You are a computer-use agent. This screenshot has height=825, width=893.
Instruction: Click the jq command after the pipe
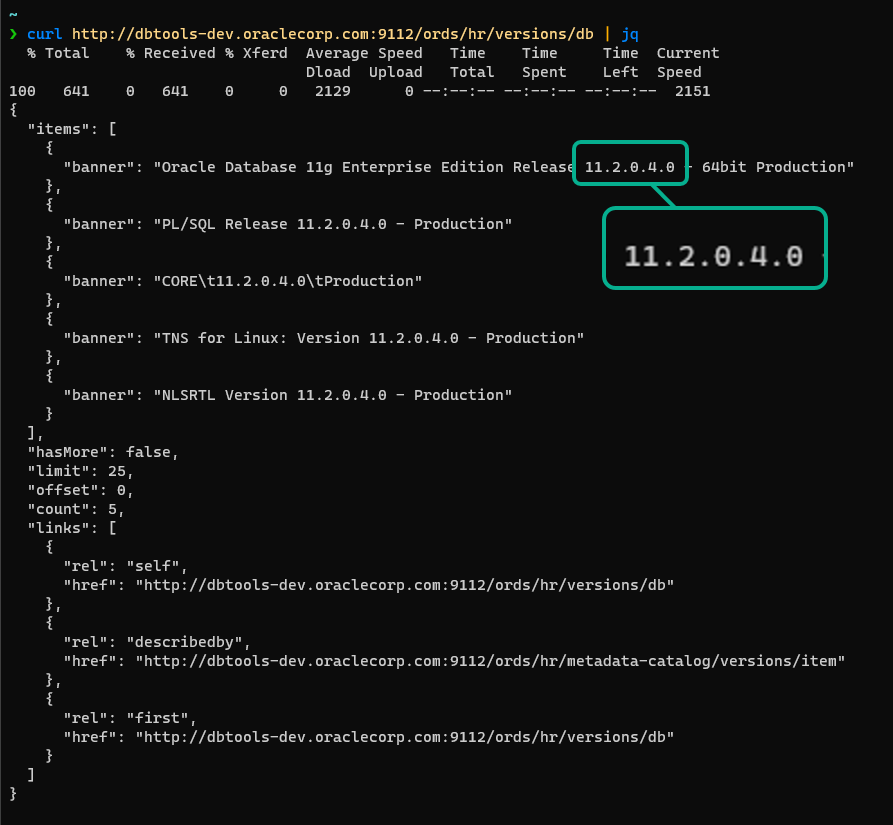630,35
